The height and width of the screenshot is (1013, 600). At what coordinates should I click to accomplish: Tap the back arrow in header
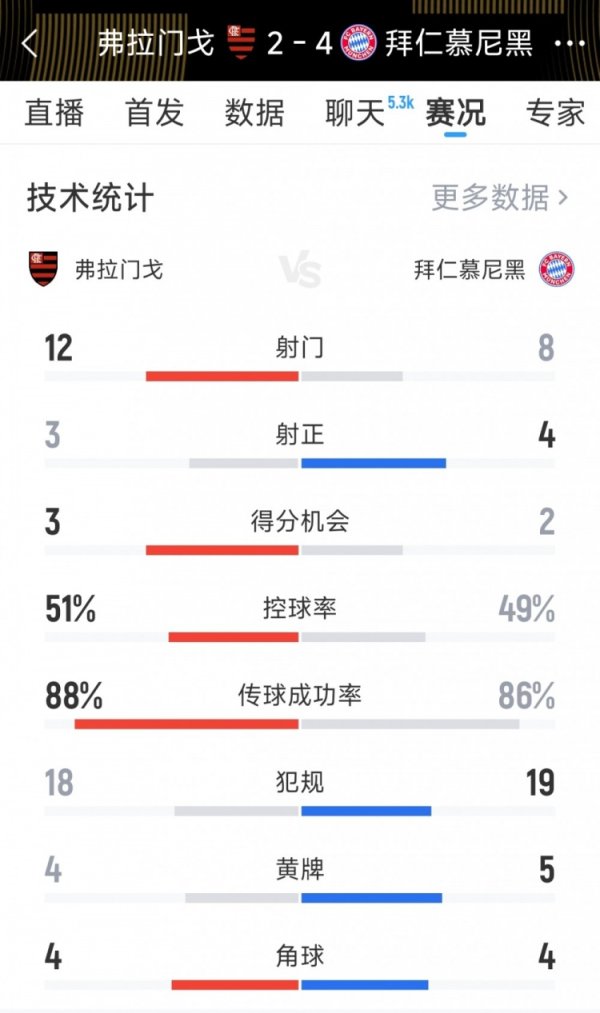(30, 44)
